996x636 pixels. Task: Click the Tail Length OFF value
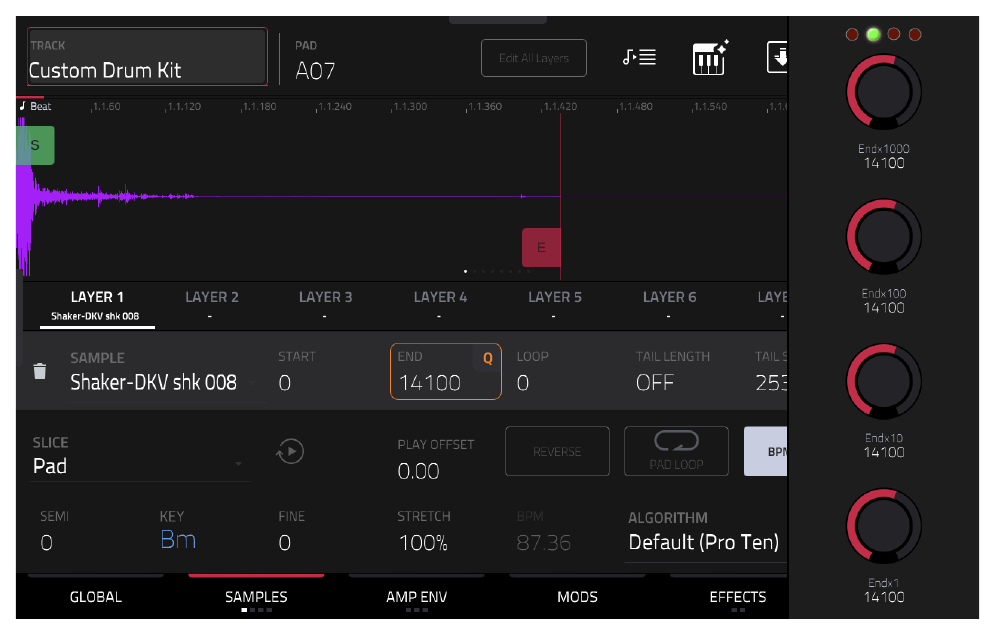click(x=654, y=382)
